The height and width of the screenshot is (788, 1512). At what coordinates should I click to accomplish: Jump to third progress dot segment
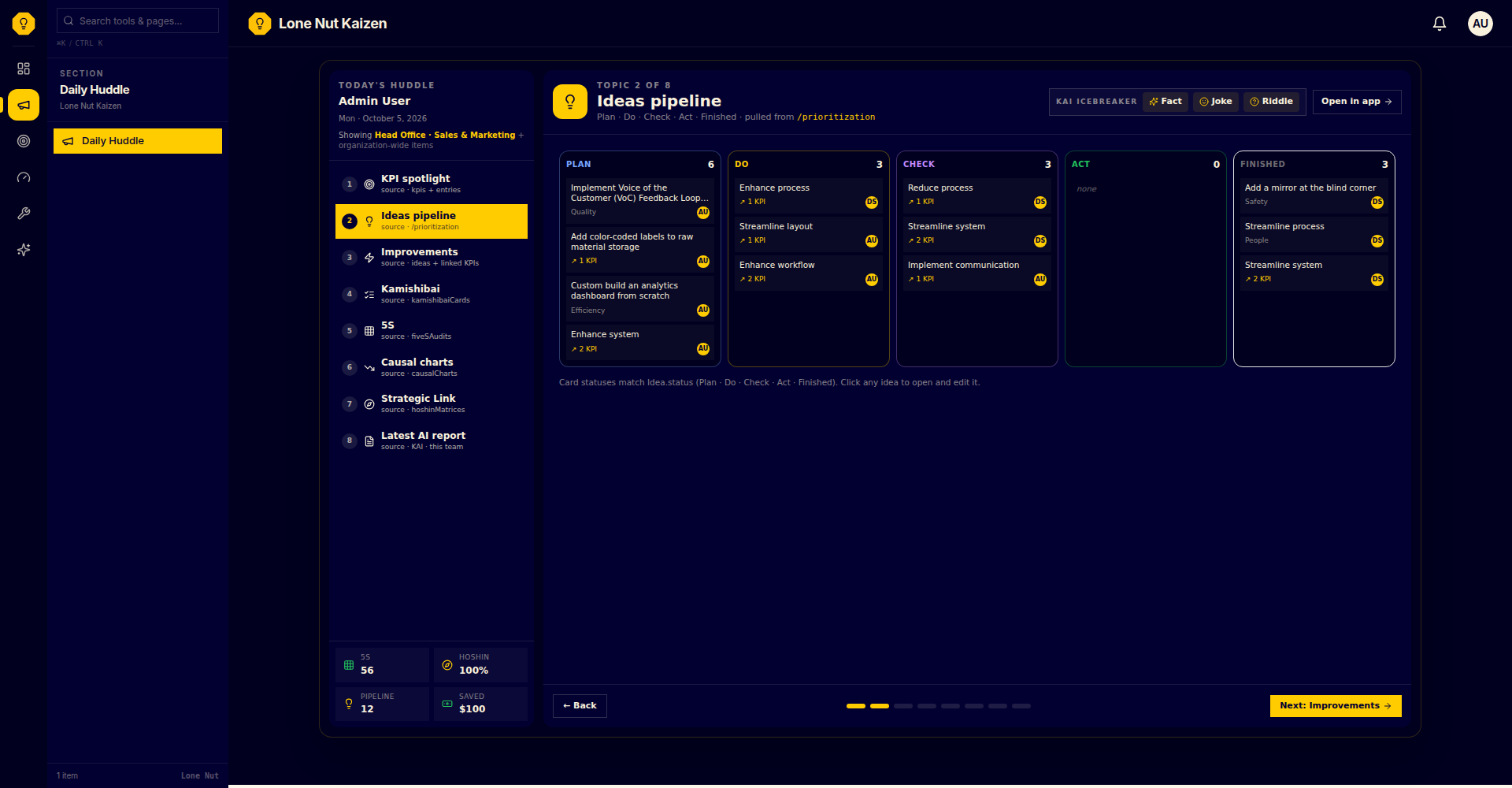(903, 706)
